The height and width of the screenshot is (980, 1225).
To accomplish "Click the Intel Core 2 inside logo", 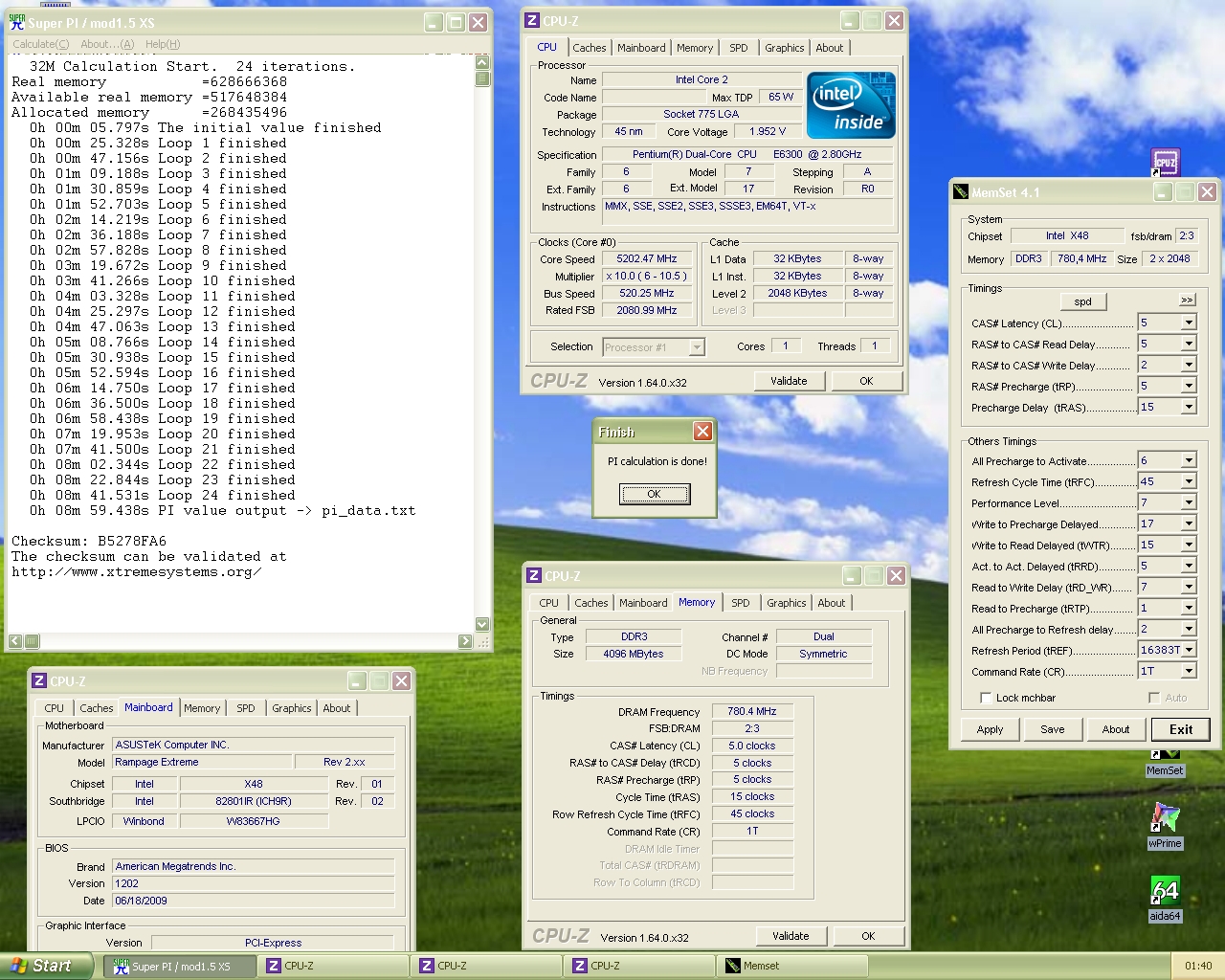I will click(851, 105).
